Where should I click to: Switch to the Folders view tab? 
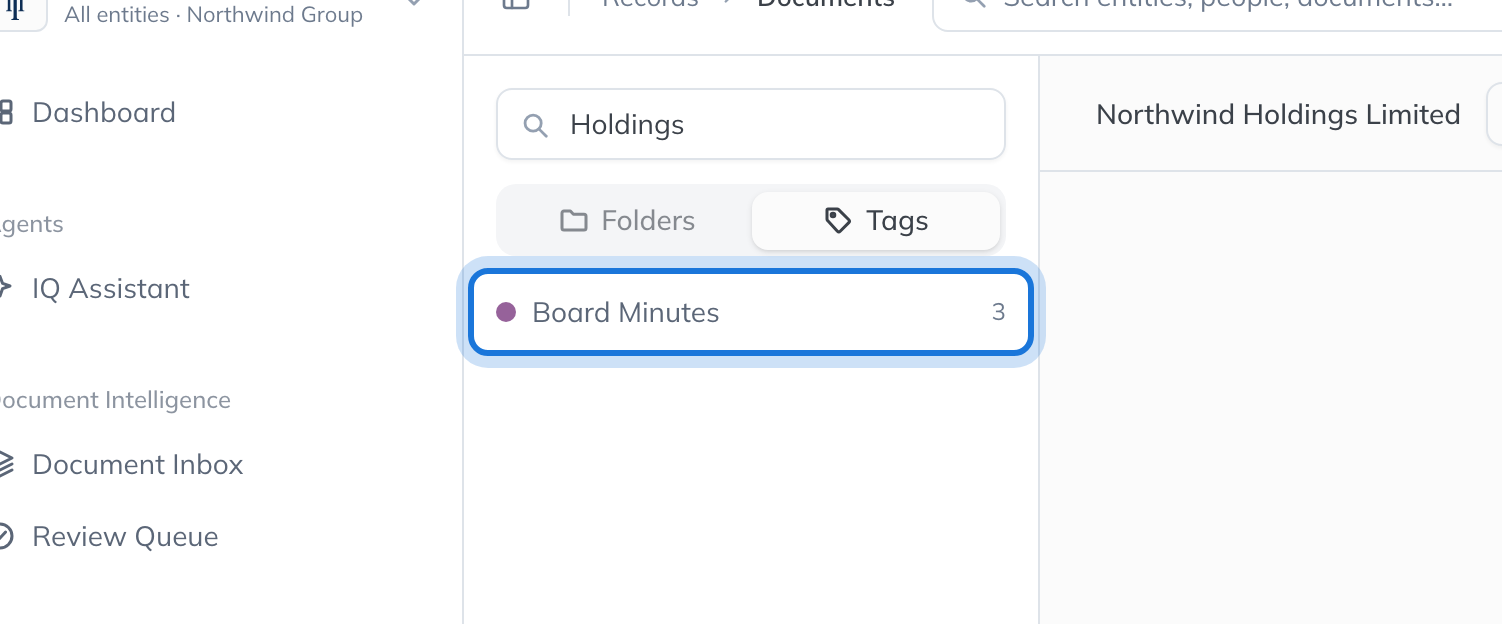[627, 221]
